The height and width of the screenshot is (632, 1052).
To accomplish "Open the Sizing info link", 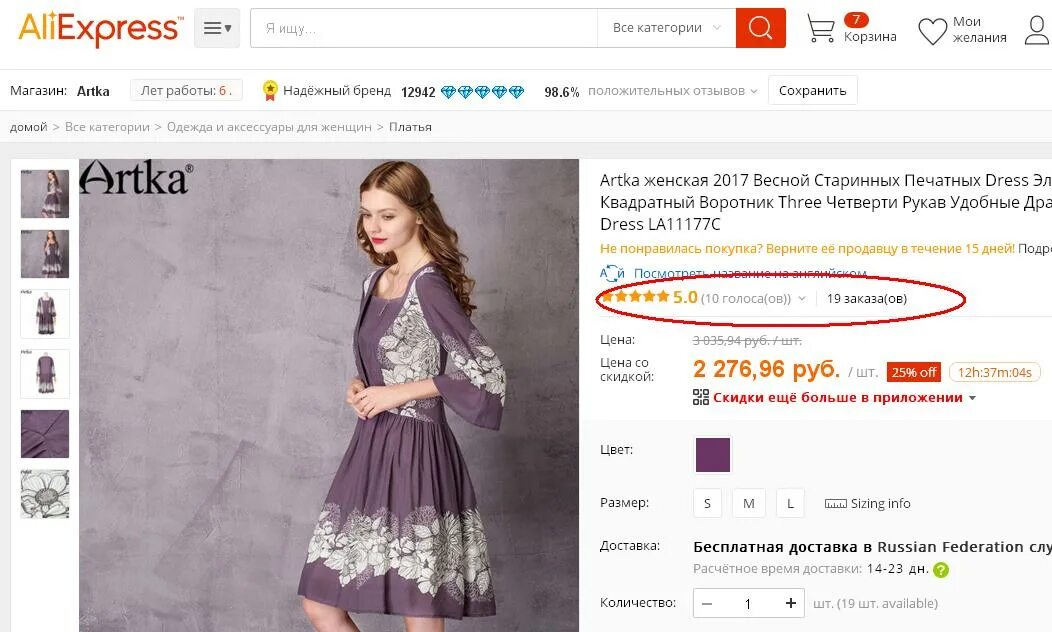I will click(x=867, y=503).
